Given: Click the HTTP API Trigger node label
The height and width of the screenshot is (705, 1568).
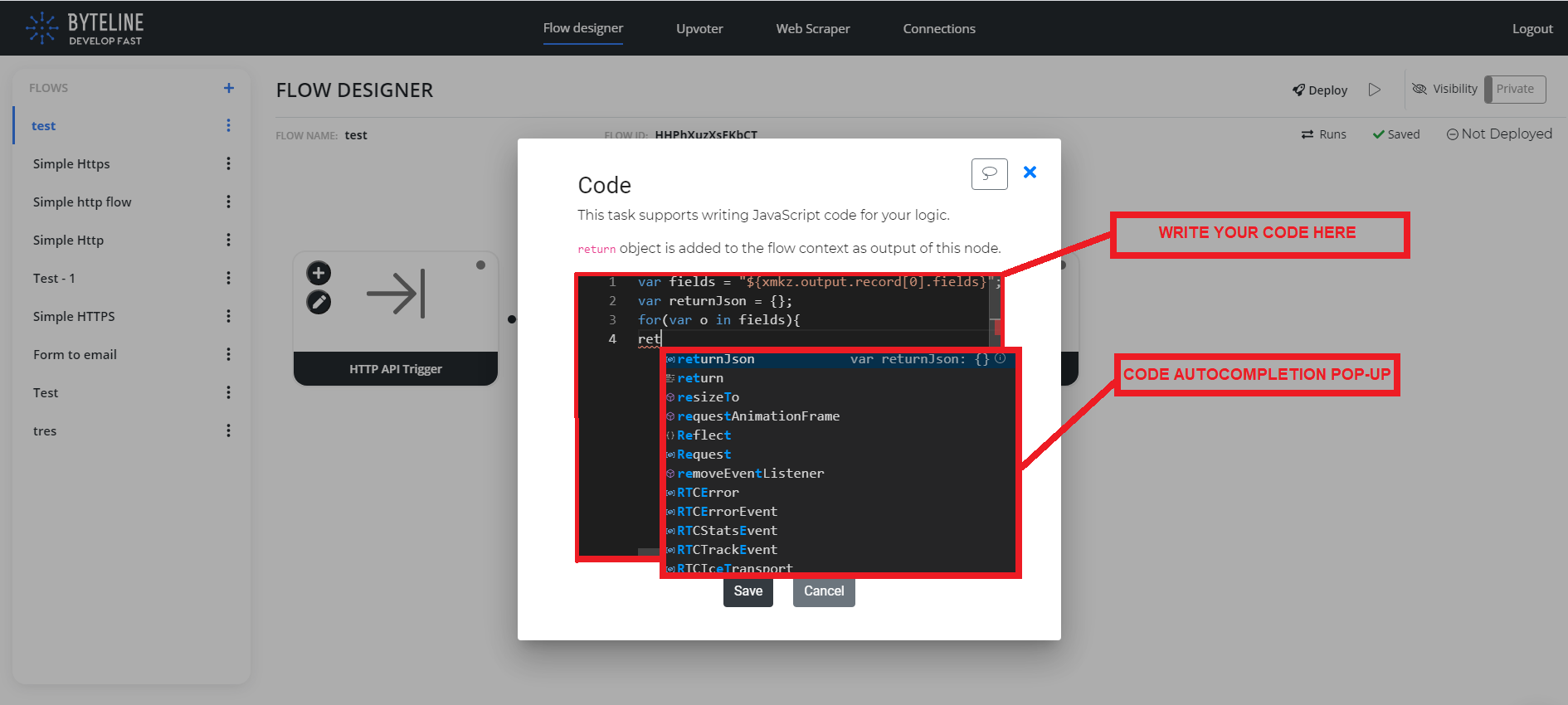Looking at the screenshot, I should (x=396, y=369).
